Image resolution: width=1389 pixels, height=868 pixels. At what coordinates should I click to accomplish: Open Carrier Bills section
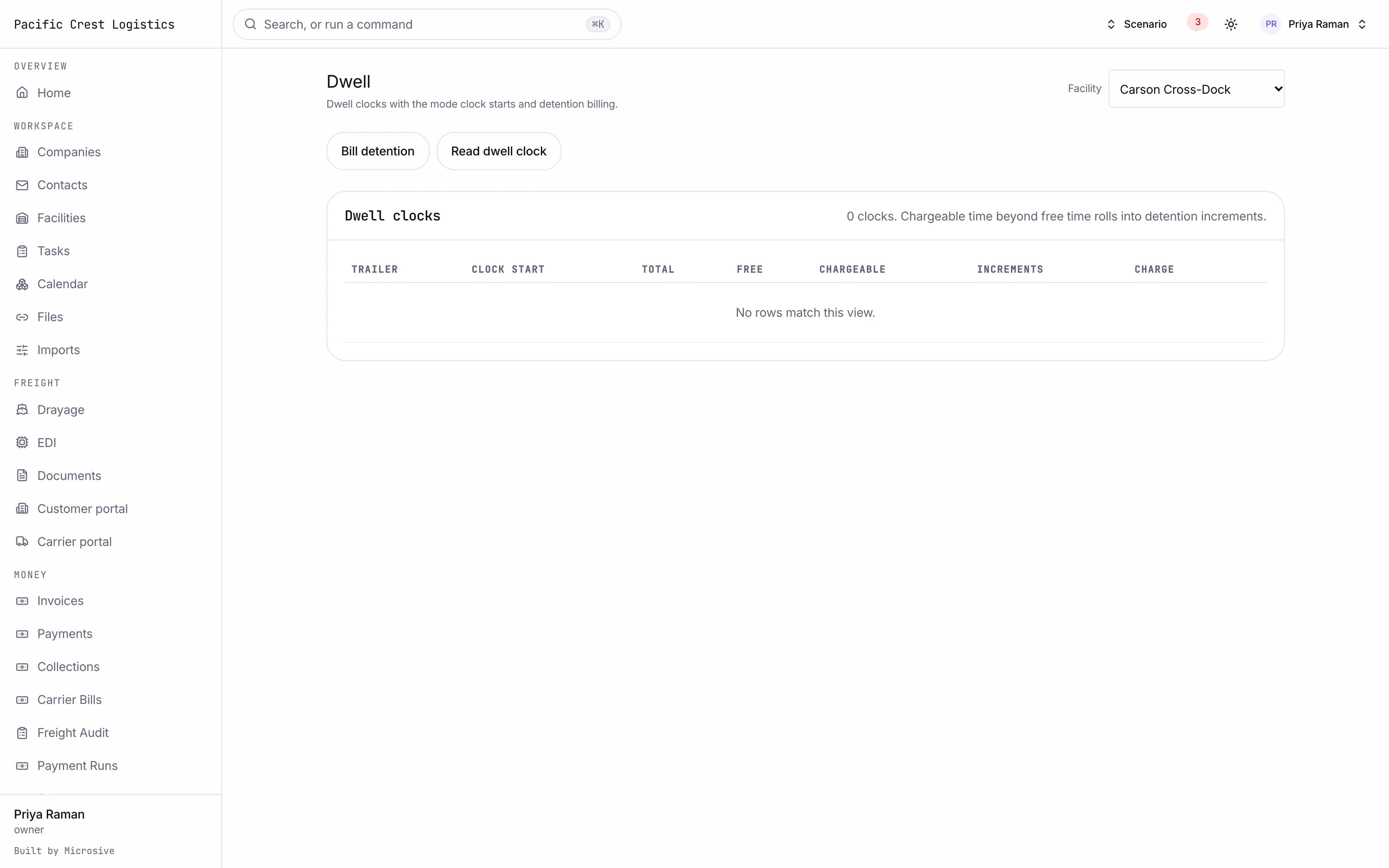(69, 700)
